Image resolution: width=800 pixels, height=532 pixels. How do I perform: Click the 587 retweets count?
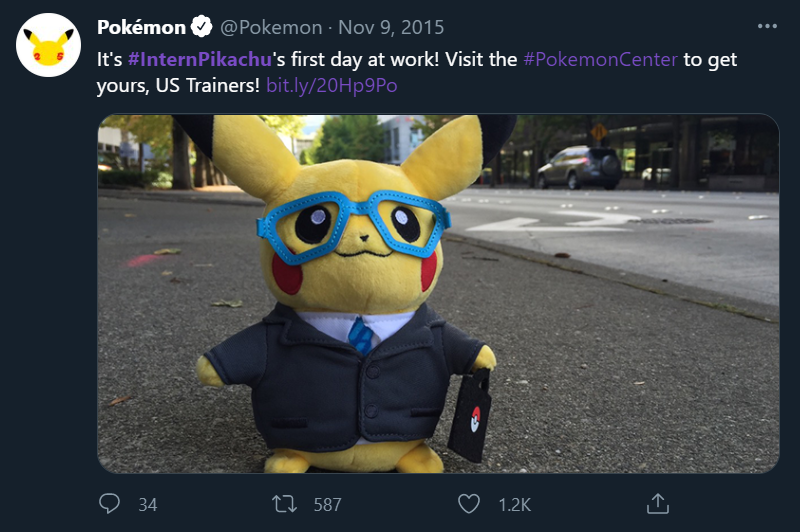point(328,505)
